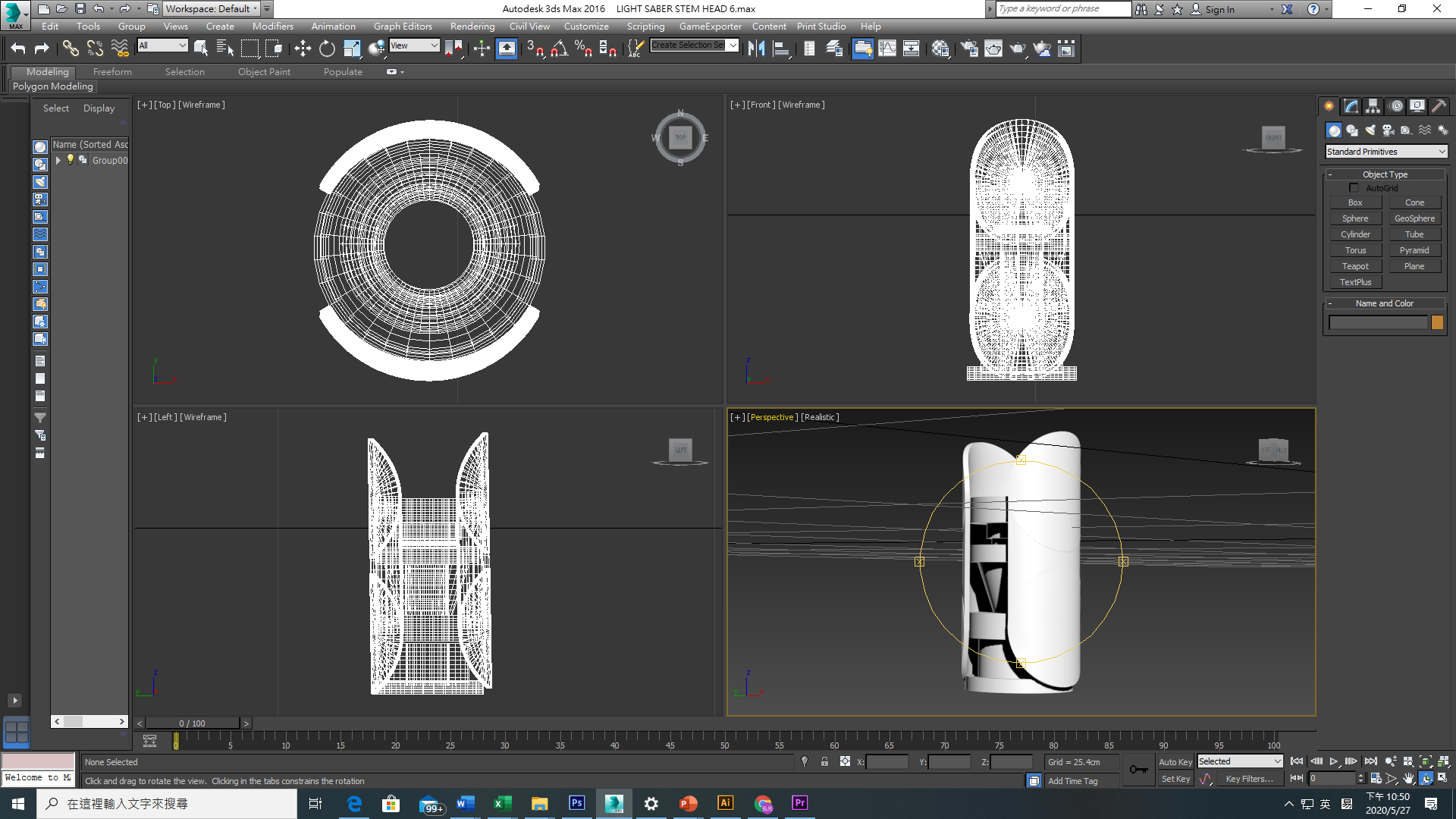Image resolution: width=1456 pixels, height=819 pixels.
Task: Click the TextPlus primitive button
Action: click(1355, 282)
